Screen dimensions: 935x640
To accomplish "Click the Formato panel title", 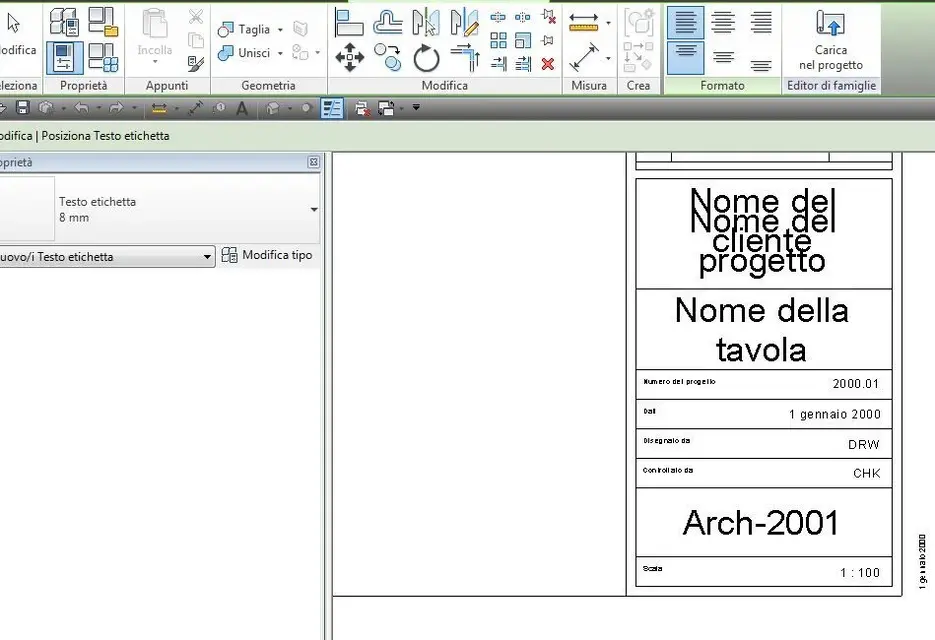I will [x=722, y=86].
